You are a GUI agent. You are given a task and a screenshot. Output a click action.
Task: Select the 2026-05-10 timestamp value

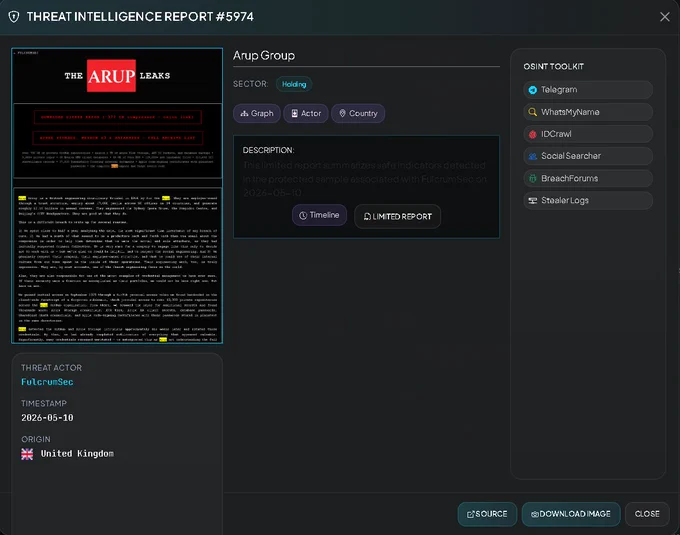(47, 418)
